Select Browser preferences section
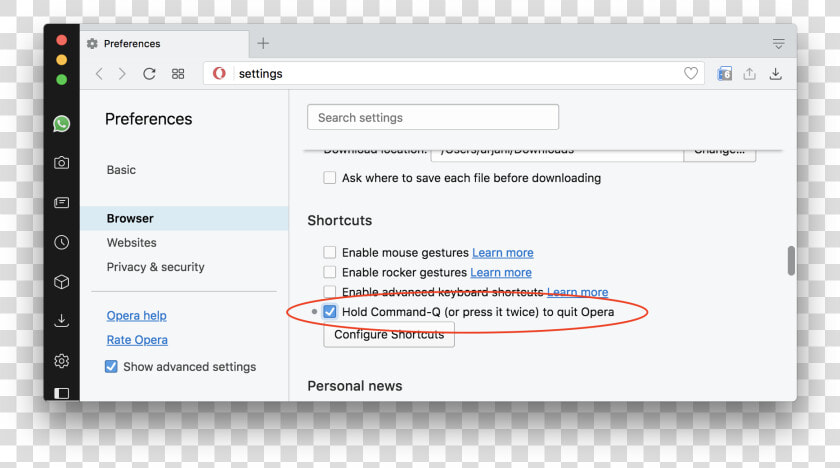 click(184, 218)
